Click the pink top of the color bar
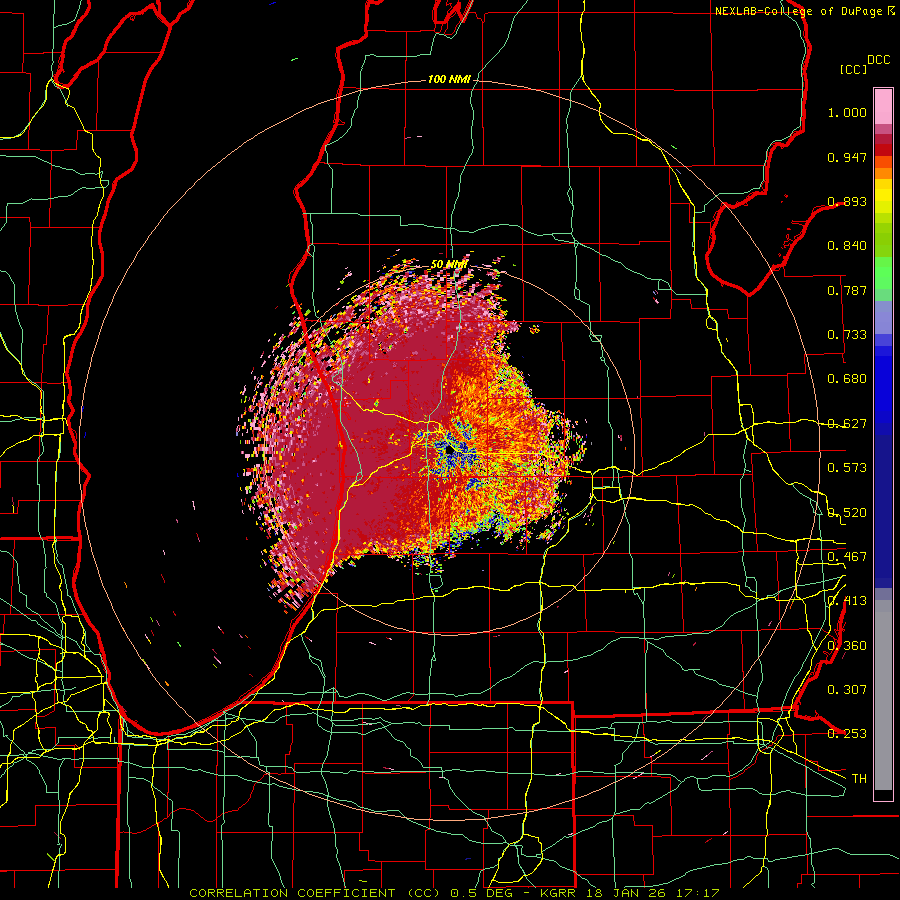The height and width of the screenshot is (900, 900). pos(883,106)
